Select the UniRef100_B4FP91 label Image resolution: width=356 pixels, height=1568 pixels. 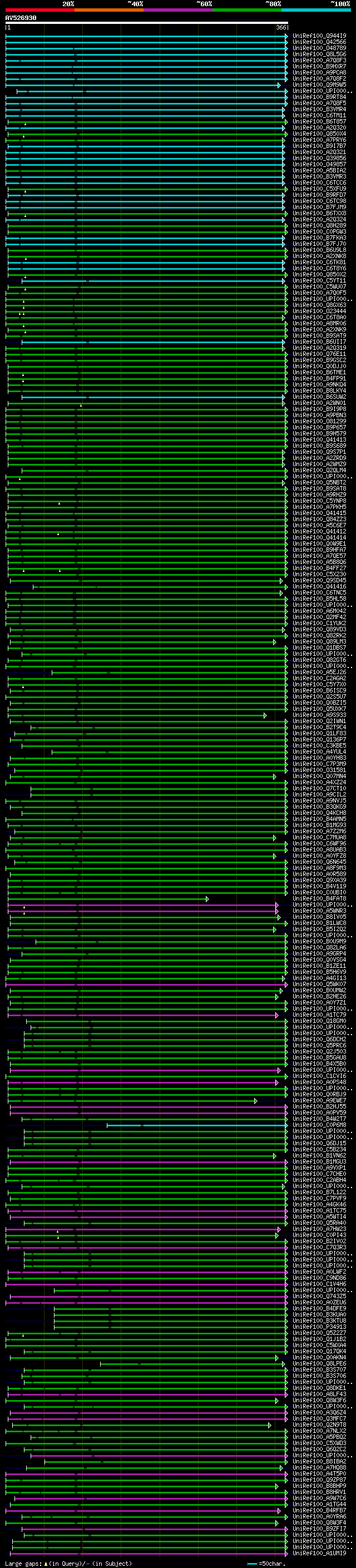pos(319,379)
